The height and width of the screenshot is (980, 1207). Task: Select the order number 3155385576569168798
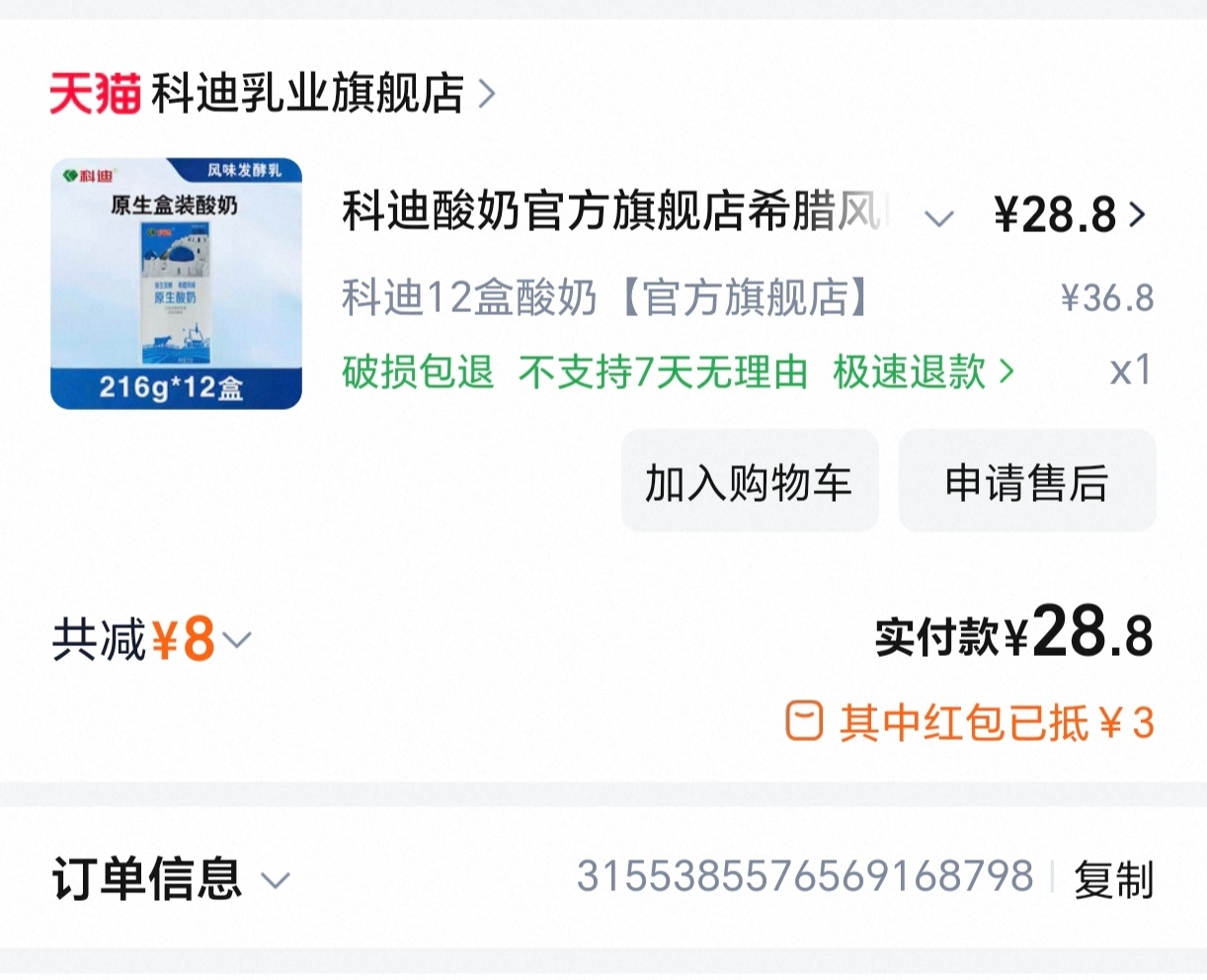805,876
